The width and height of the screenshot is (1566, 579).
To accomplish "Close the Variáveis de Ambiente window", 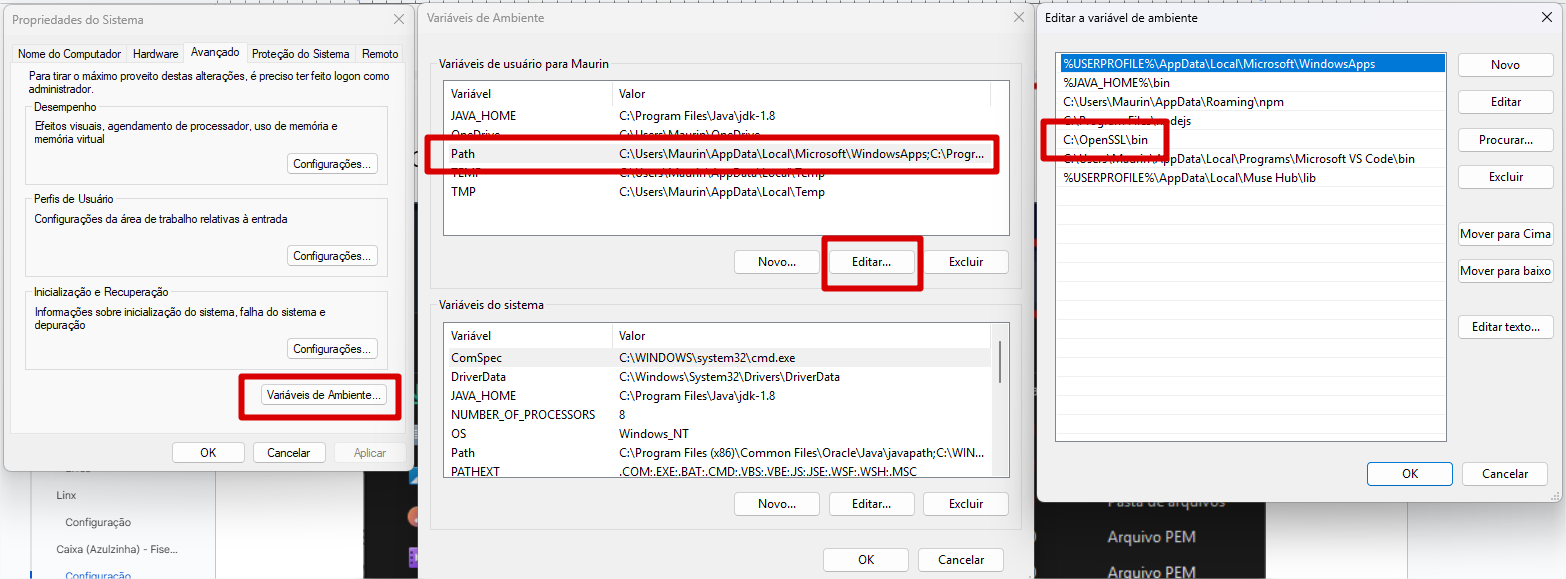I will tap(1019, 18).
